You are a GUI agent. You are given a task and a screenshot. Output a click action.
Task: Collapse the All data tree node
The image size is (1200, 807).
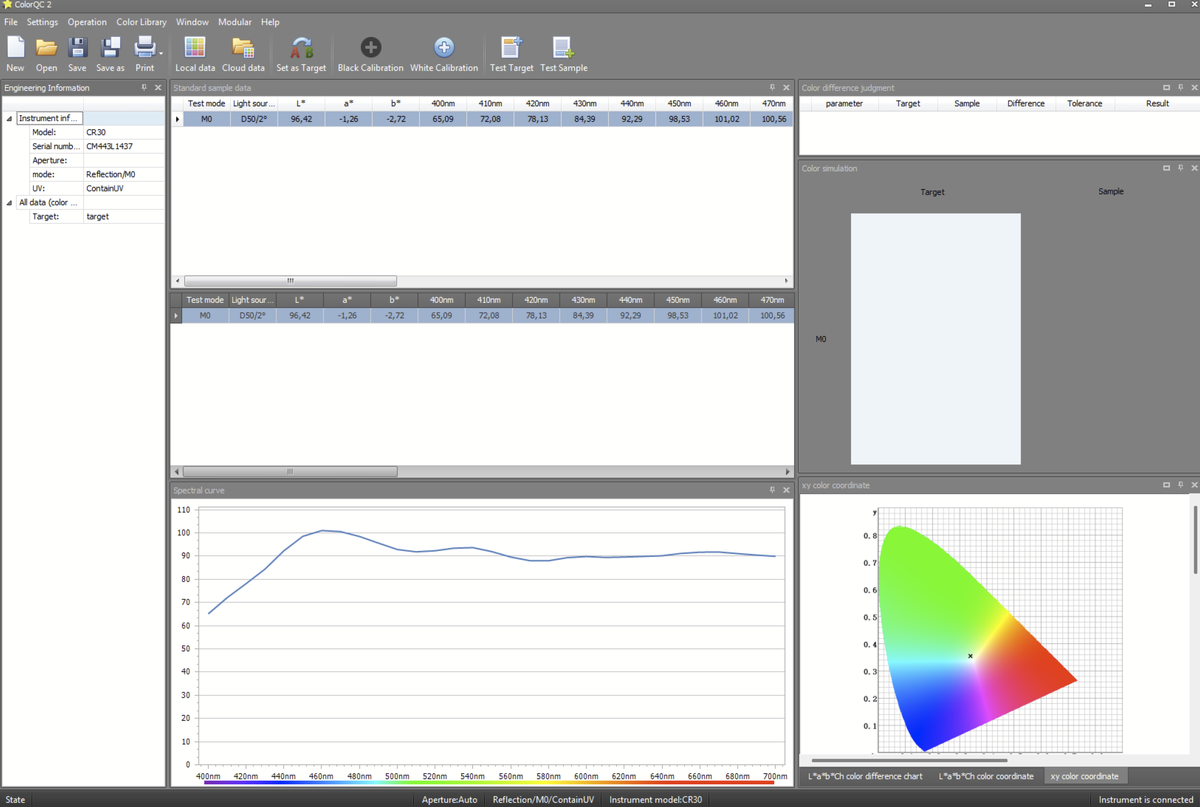(10, 203)
